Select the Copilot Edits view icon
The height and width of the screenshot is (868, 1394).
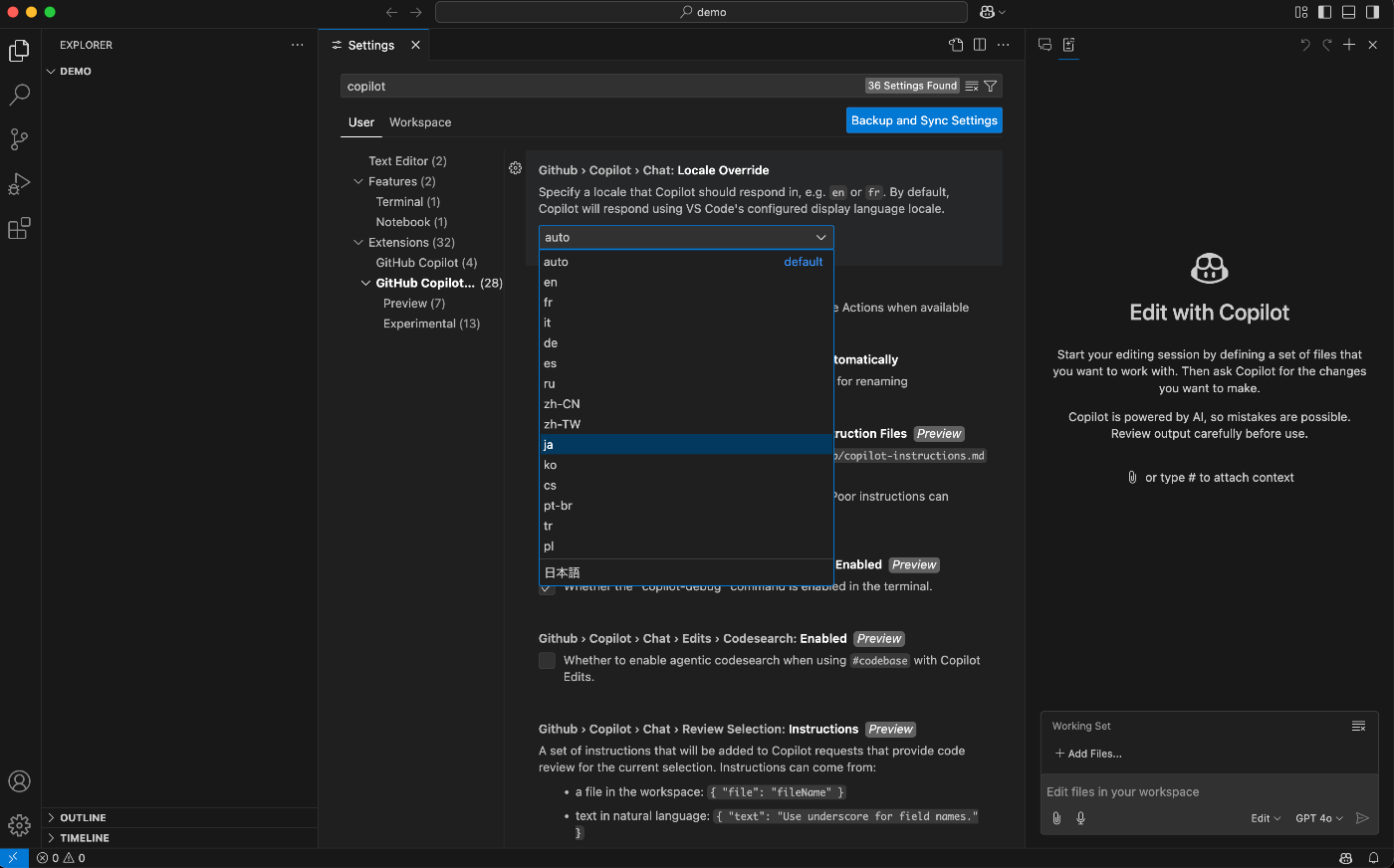click(1068, 45)
